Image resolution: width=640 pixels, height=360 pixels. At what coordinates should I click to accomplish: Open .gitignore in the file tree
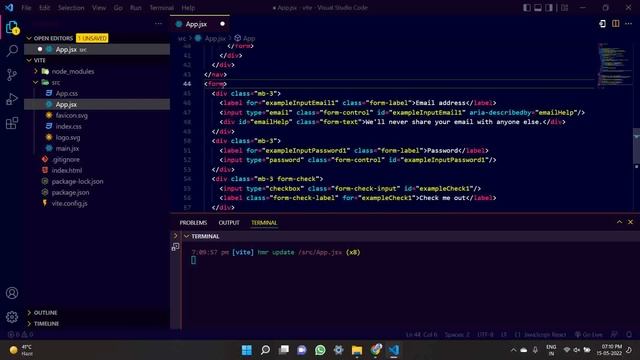click(65, 160)
